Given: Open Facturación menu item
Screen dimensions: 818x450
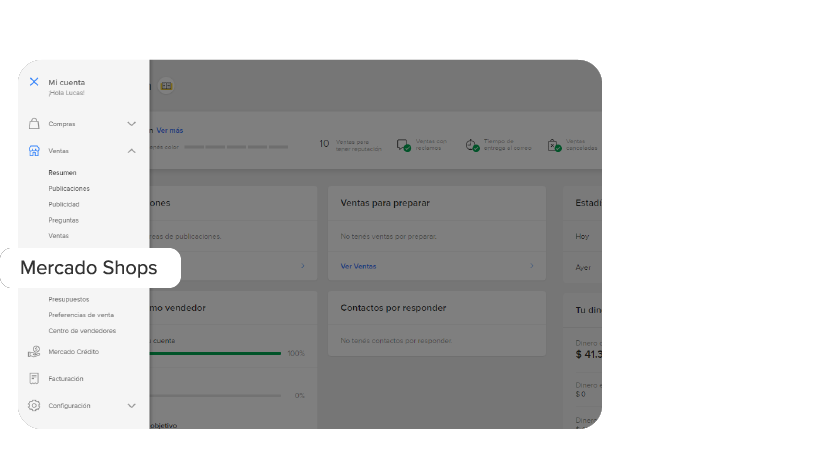Looking at the screenshot, I should [66, 379].
